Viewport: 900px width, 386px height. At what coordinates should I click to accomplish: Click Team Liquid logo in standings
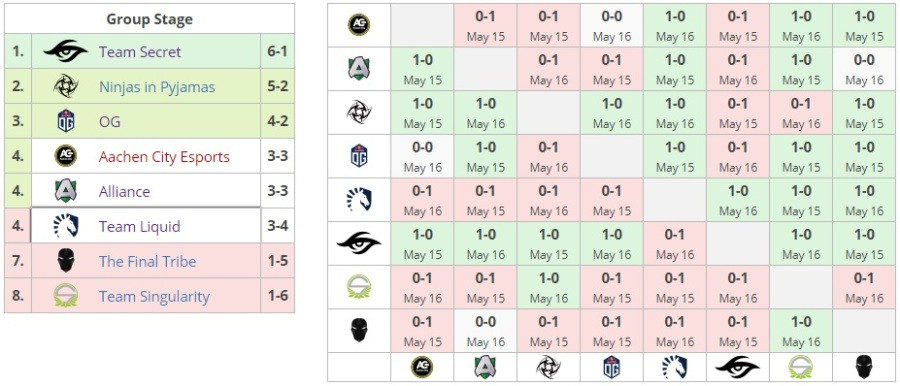(x=66, y=226)
